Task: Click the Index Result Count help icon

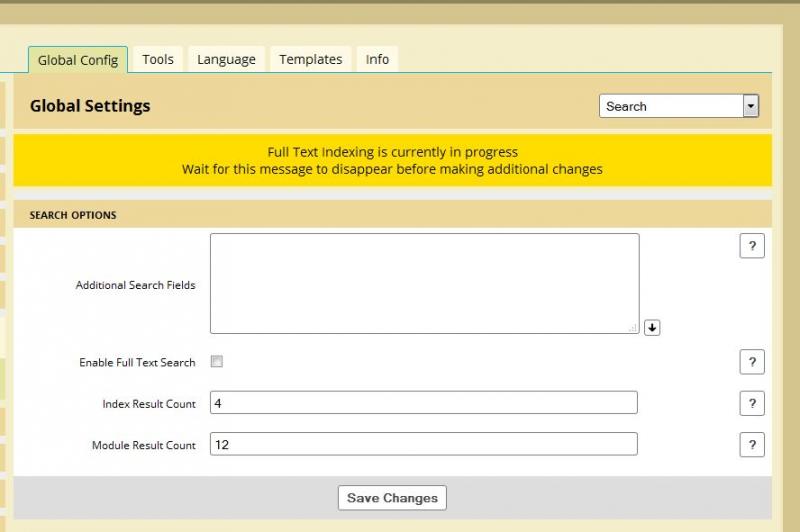Action: point(752,403)
